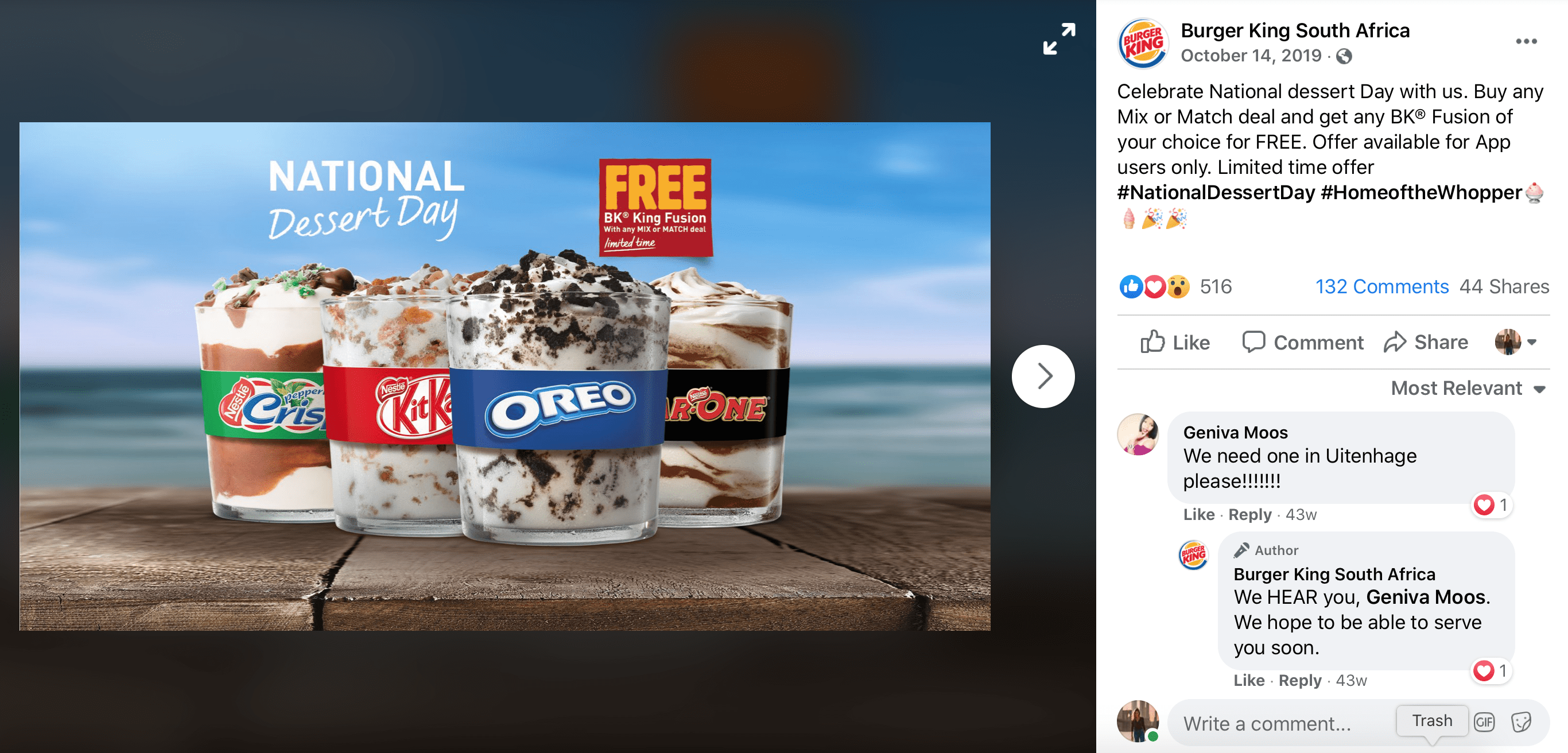Expand the photo to fullscreen view
This screenshot has height=753, width=1568.
[1058, 39]
